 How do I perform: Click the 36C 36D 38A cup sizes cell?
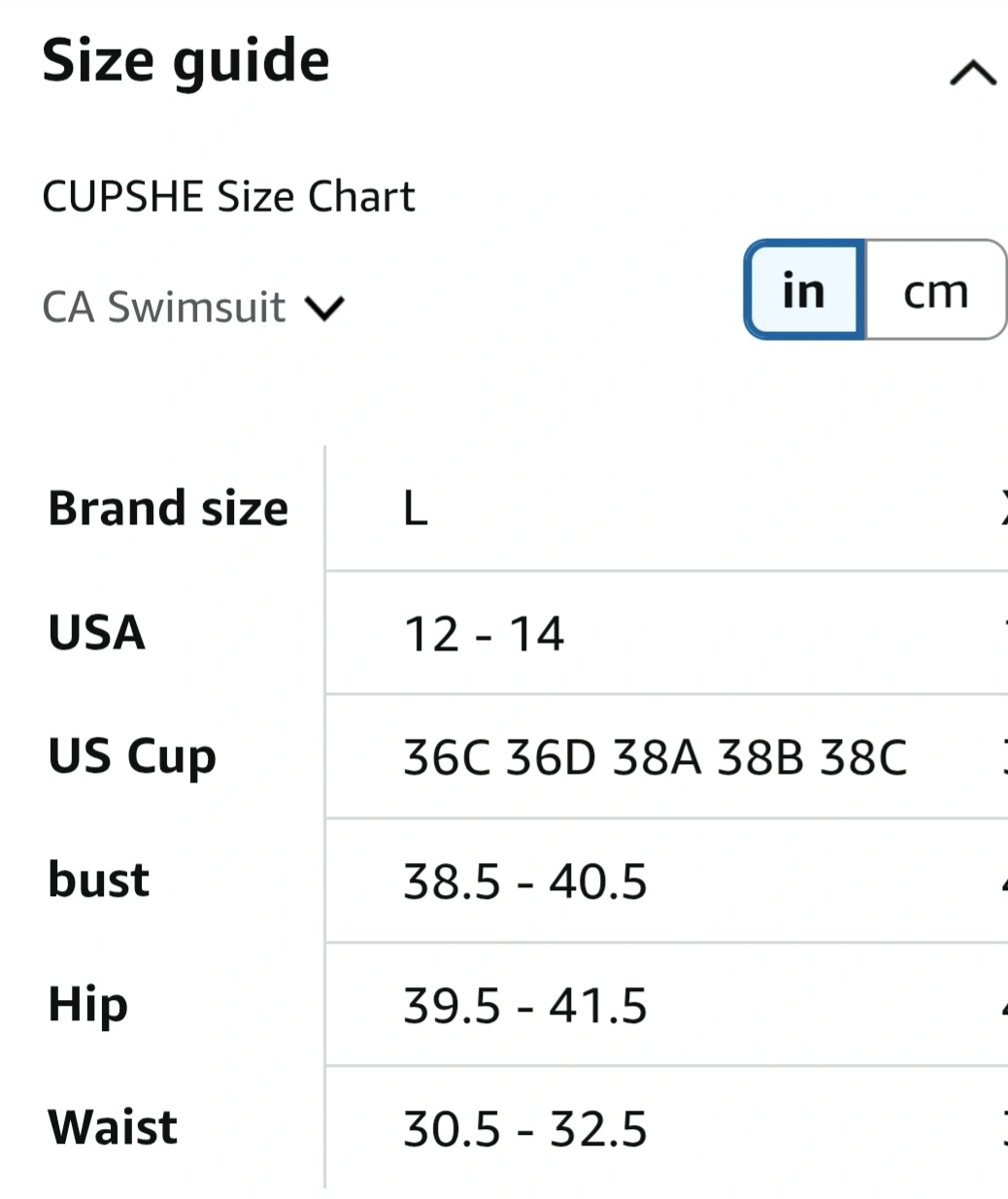click(655, 757)
